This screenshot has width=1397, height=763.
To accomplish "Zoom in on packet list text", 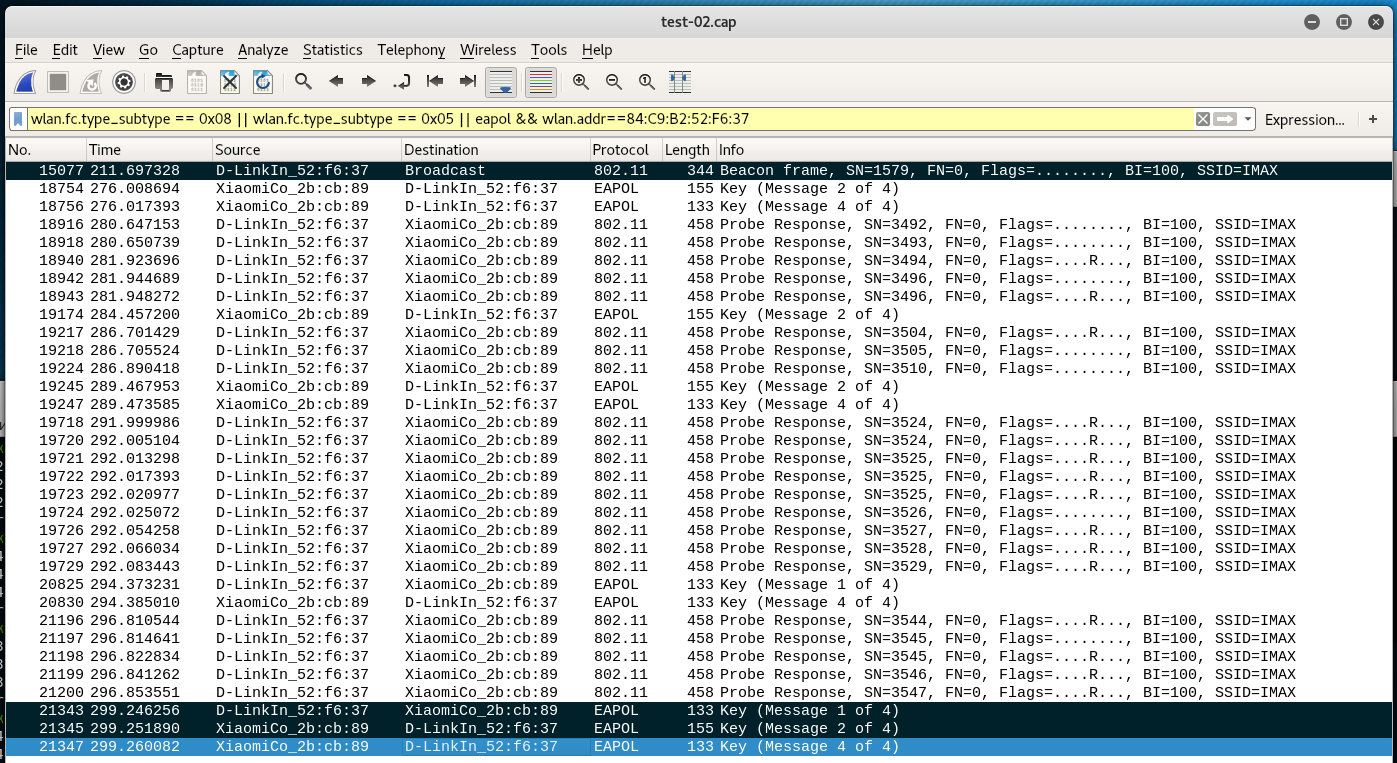I will tap(581, 82).
